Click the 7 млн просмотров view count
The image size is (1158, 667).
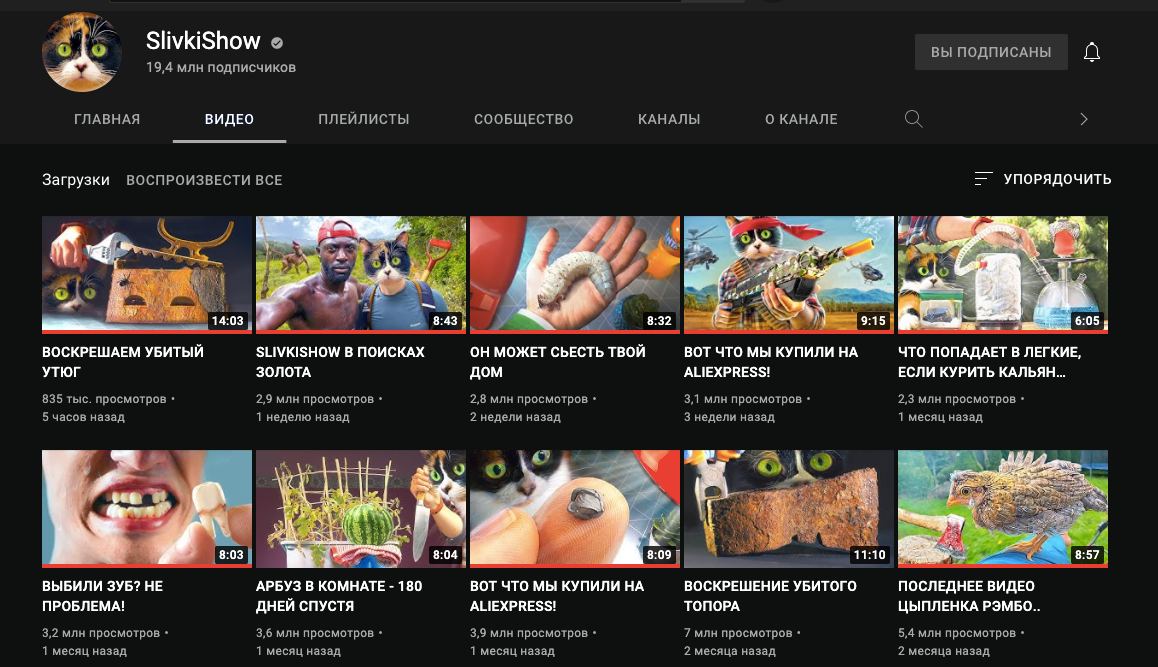tap(738, 633)
